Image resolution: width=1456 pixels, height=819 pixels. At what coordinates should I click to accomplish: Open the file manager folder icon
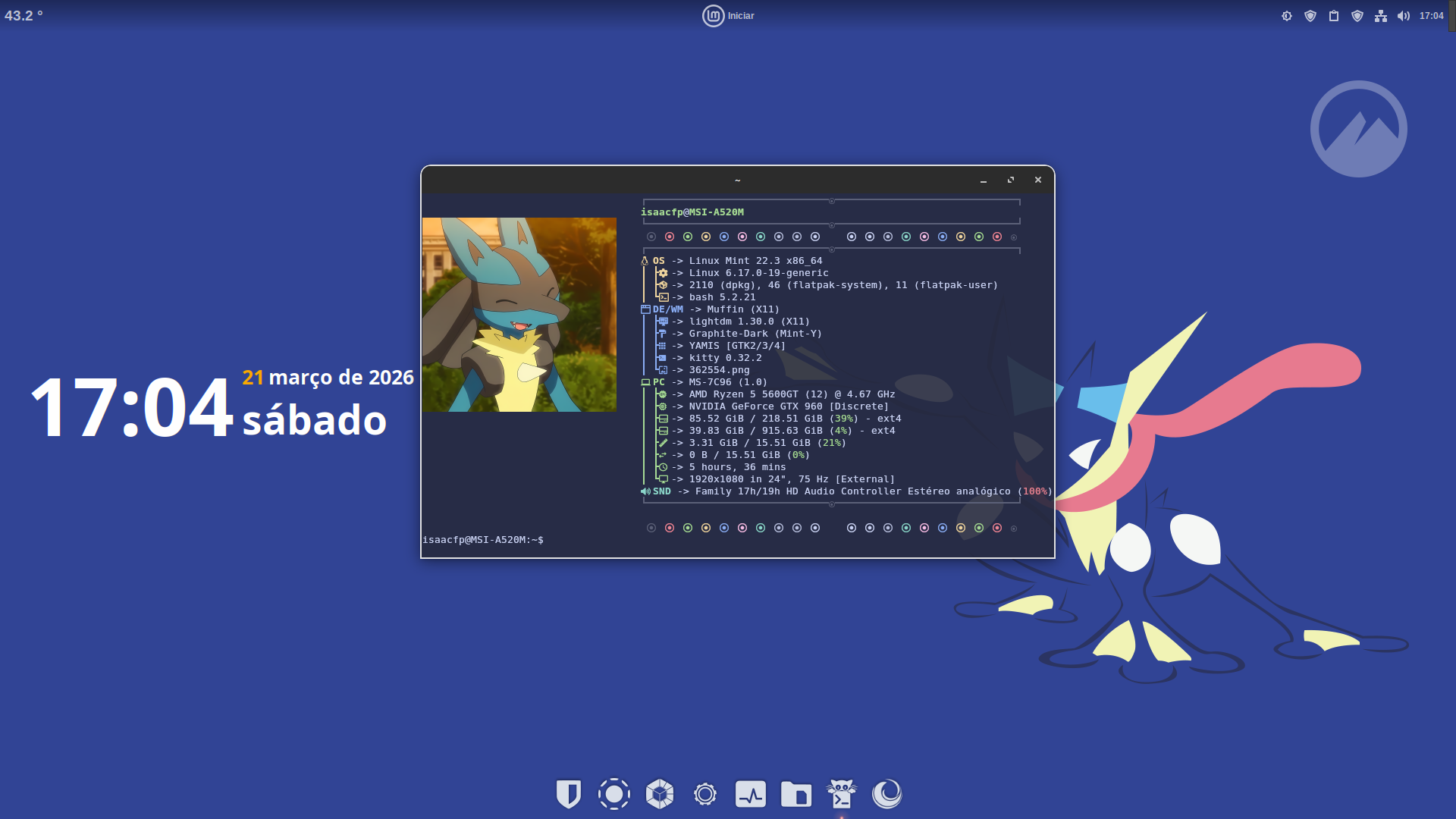[796, 794]
